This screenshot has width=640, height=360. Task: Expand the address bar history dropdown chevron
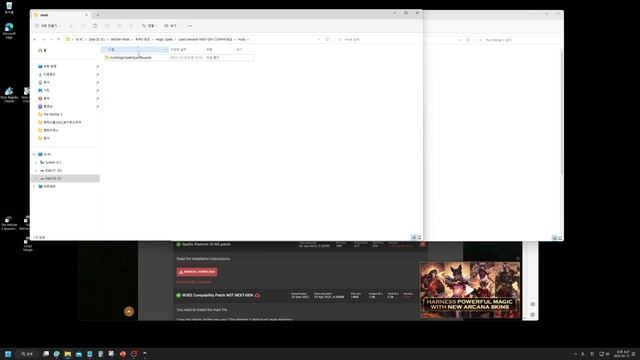pos(319,40)
